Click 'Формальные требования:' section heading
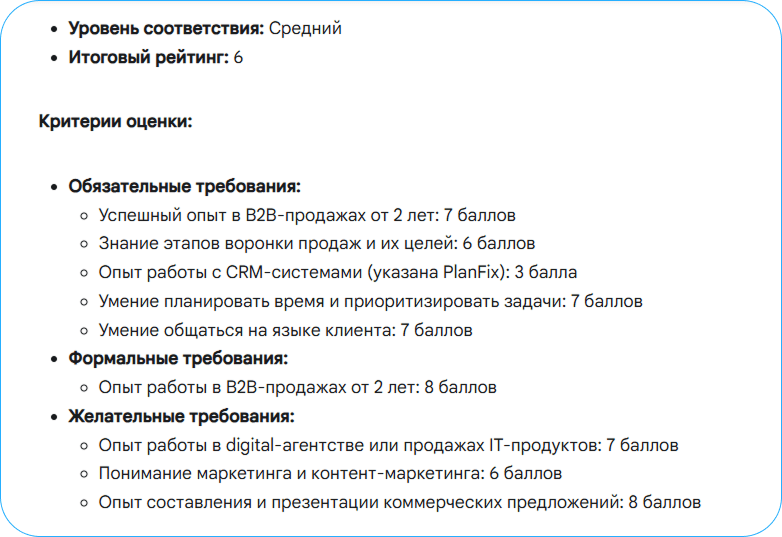 tap(178, 358)
